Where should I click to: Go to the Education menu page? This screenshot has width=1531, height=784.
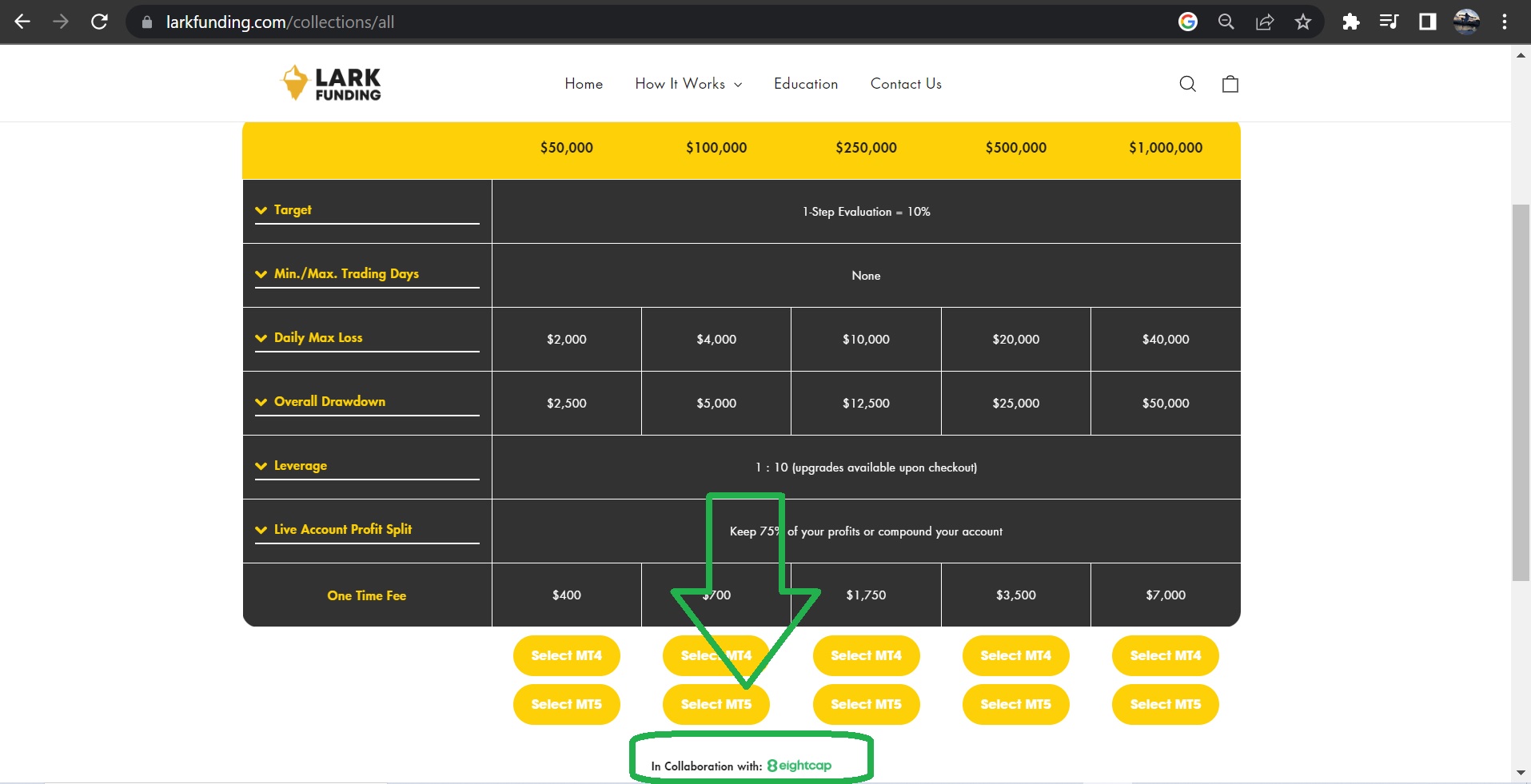805,84
